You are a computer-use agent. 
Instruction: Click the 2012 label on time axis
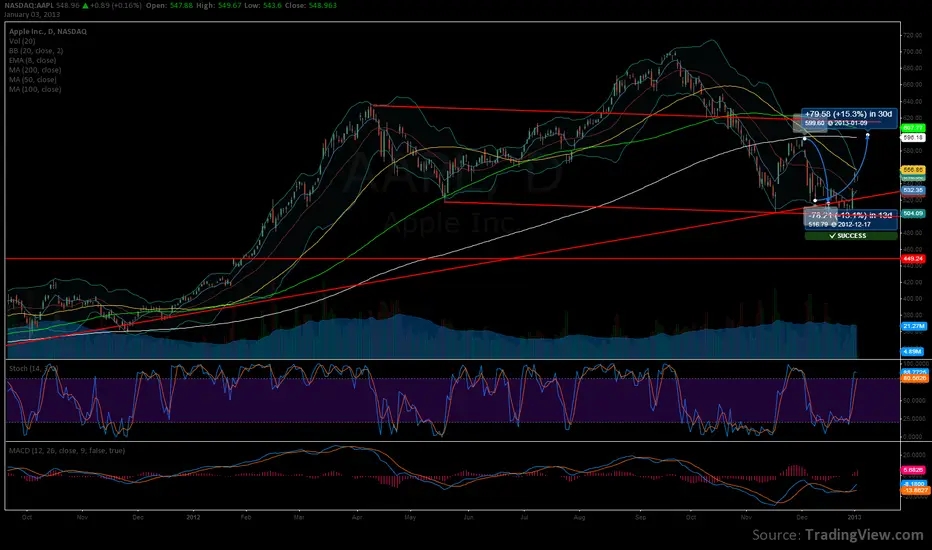coord(193,517)
